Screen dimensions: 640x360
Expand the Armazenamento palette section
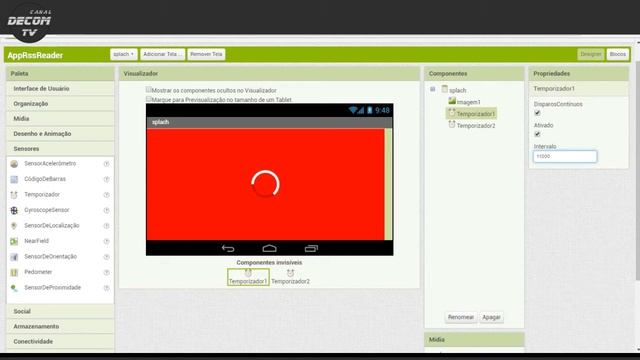(60, 327)
